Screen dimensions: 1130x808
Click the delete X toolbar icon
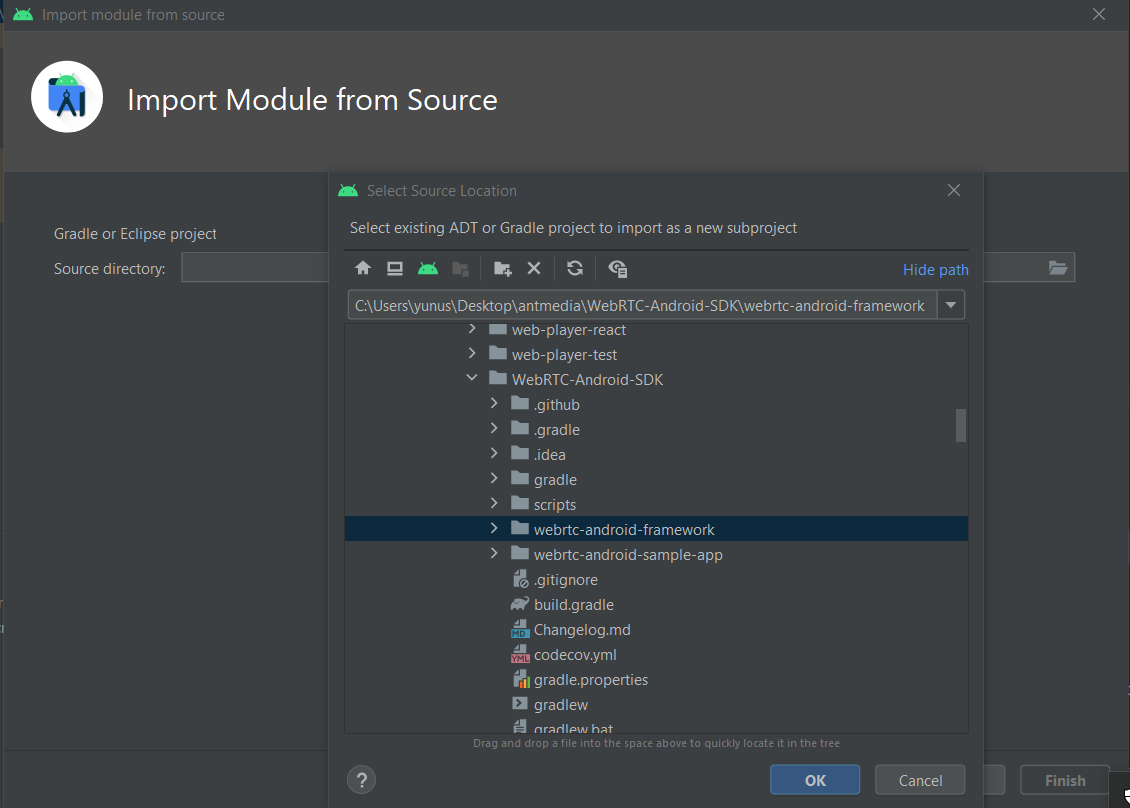(534, 268)
